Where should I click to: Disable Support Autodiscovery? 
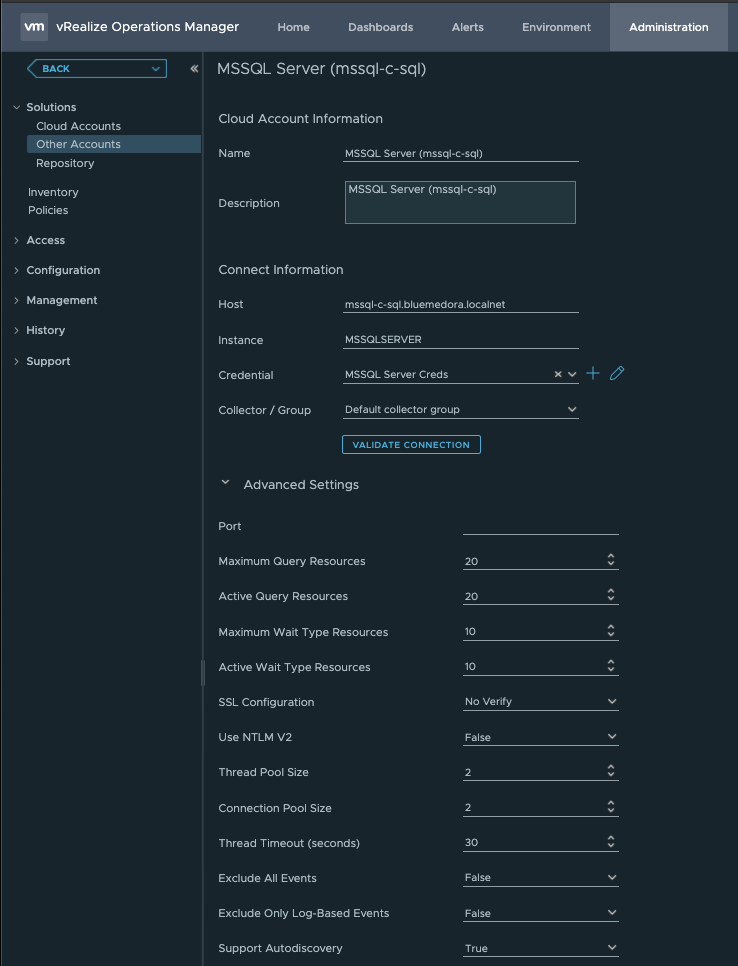tap(540, 948)
